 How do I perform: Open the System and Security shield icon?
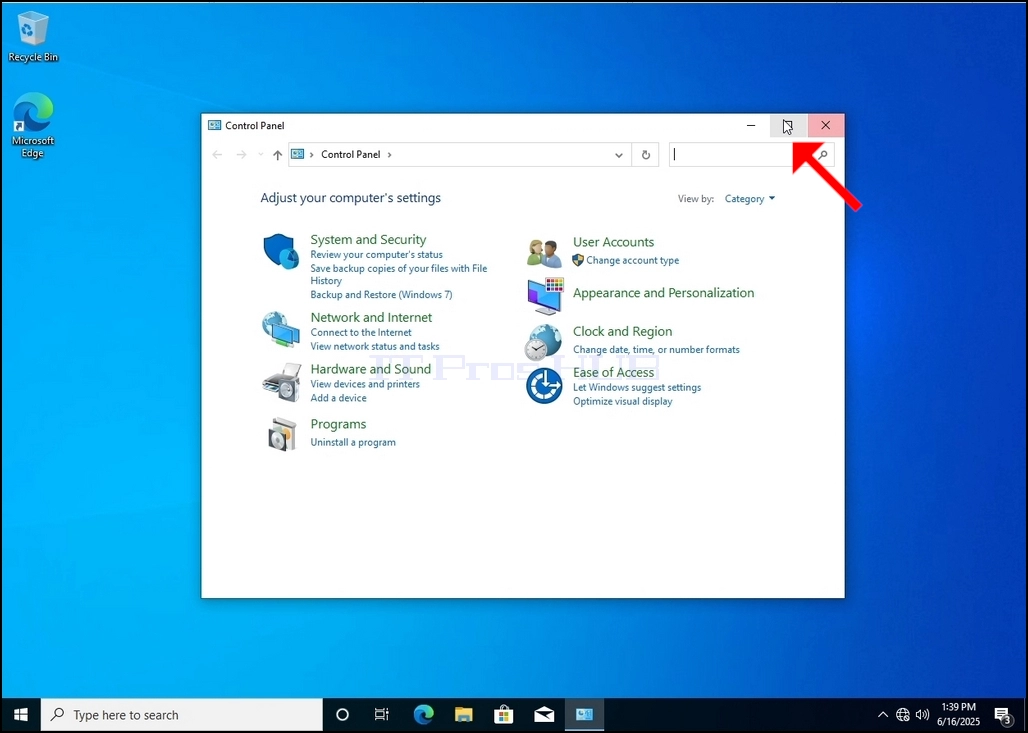(x=281, y=251)
